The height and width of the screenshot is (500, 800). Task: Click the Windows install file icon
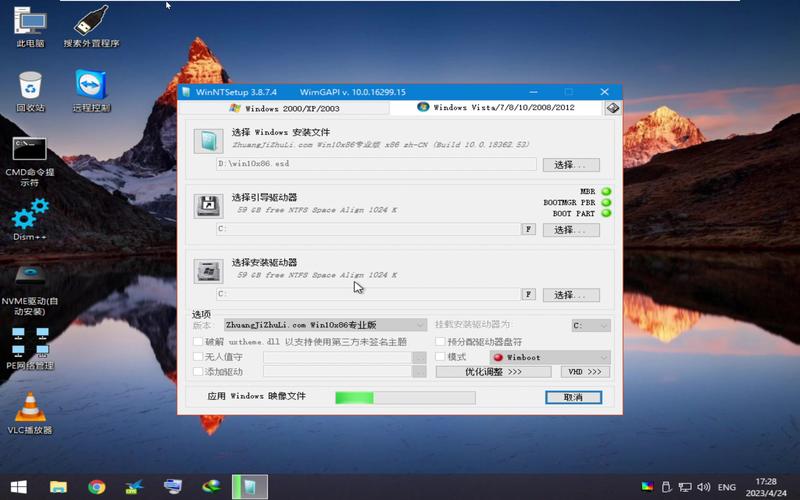208,141
